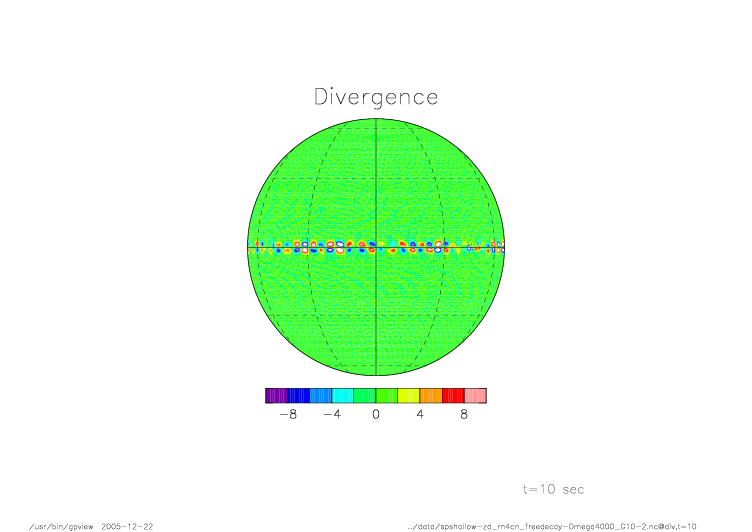Image resolution: width=752 pixels, height=532 pixels.
Task: Select the orange colorbar segment
Action: pyautogui.click(x=430, y=396)
